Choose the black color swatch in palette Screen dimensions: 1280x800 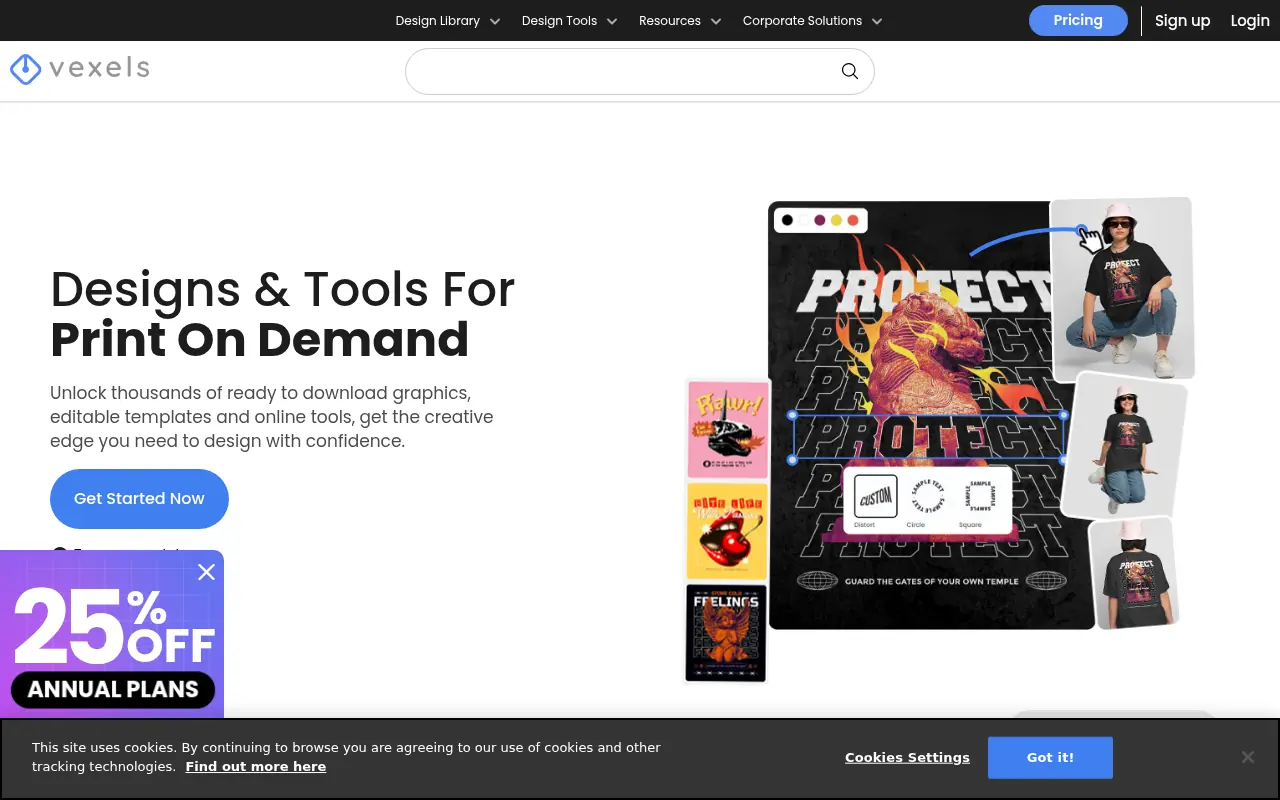[787, 220]
